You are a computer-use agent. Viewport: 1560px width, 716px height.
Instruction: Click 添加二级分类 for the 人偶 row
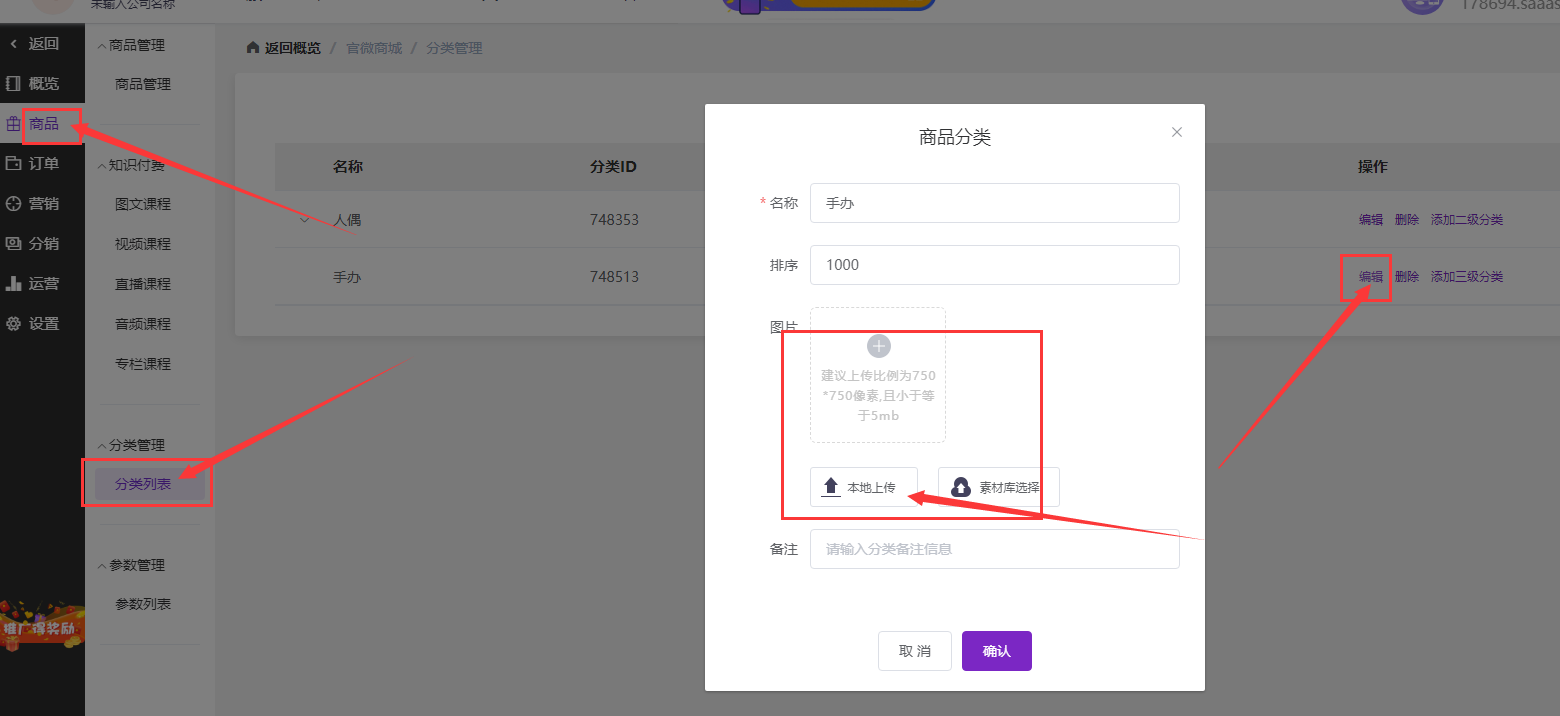click(x=1467, y=220)
